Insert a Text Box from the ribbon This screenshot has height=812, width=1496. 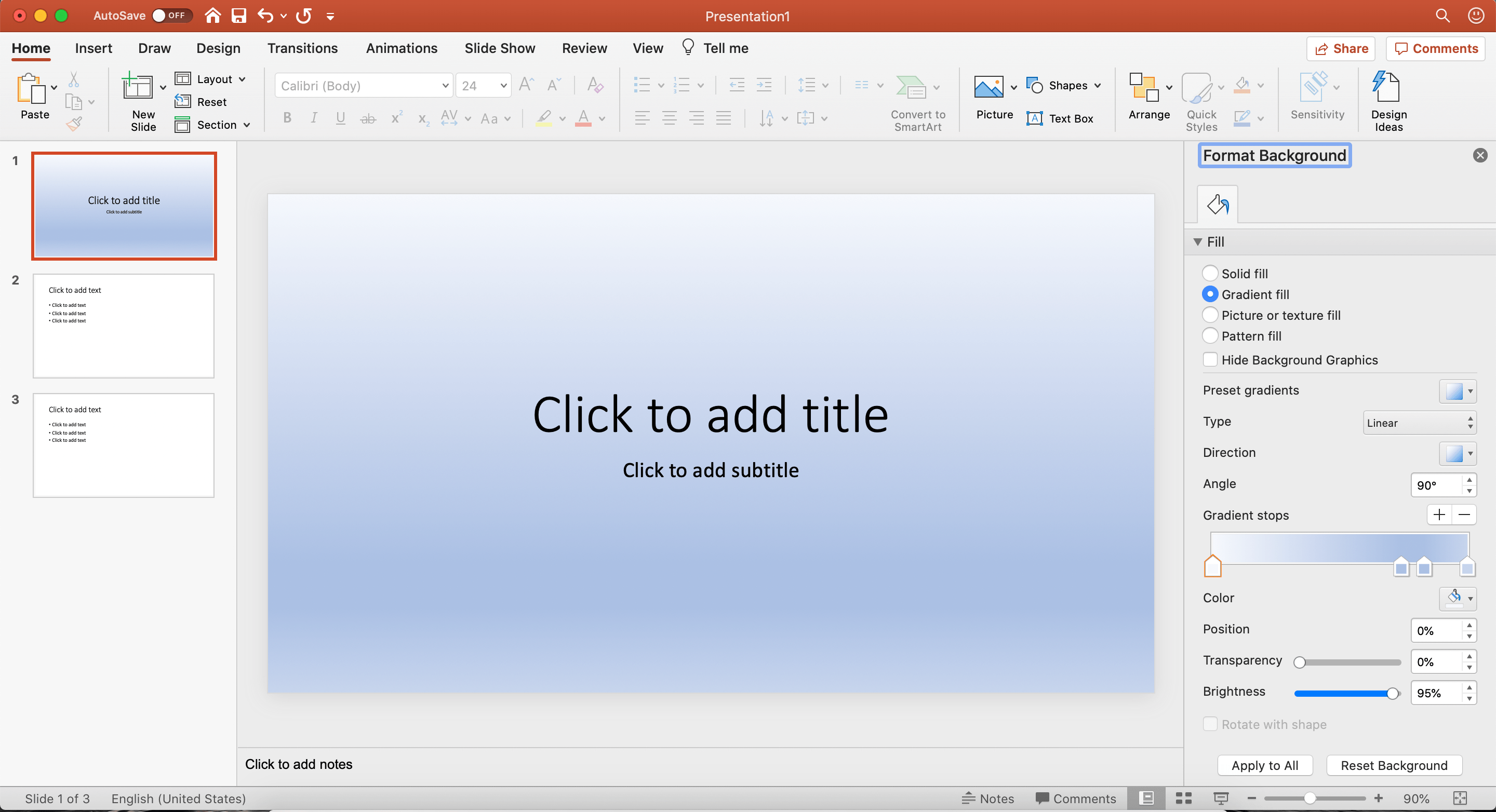coord(1059,118)
